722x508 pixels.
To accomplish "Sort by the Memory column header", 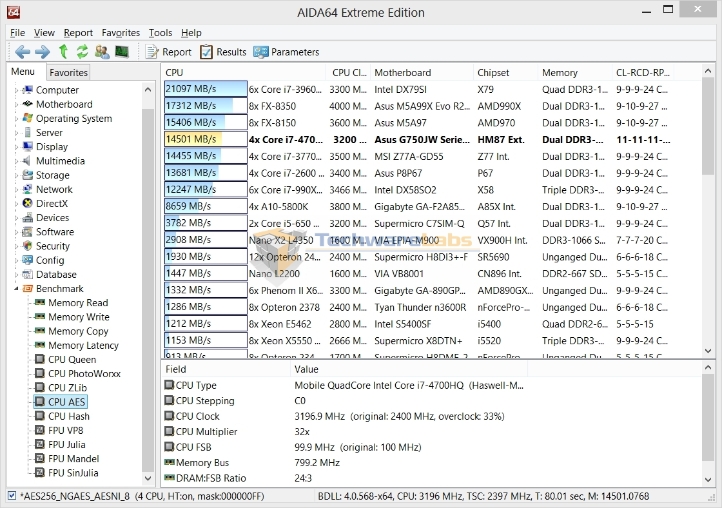I will point(575,72).
